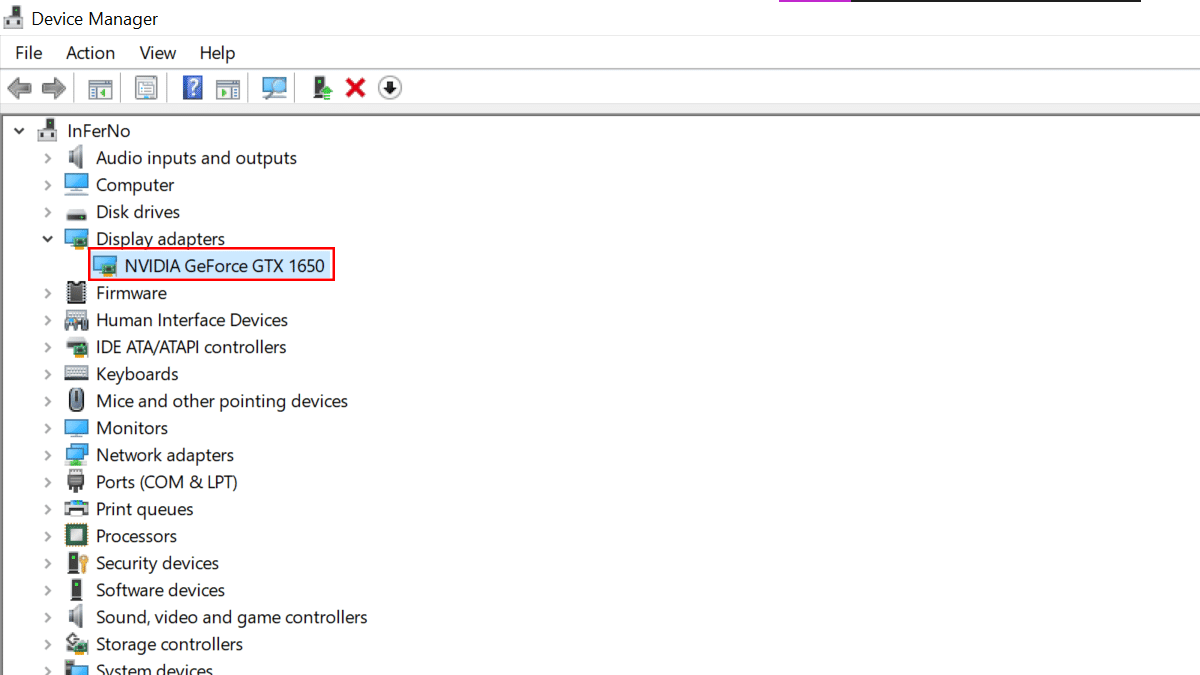
Task: Expand Audio inputs and outputs chevron
Action: [47, 158]
